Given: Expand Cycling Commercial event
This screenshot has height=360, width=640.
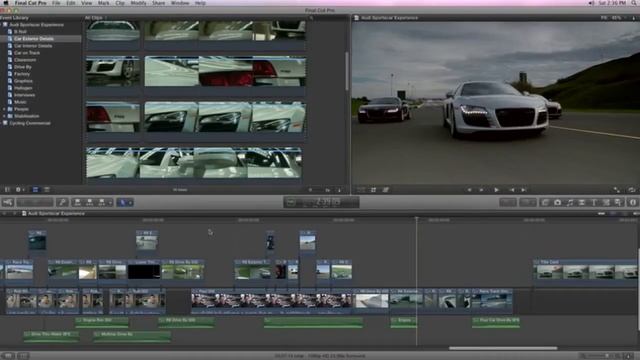Looking at the screenshot, I should 1,123.
